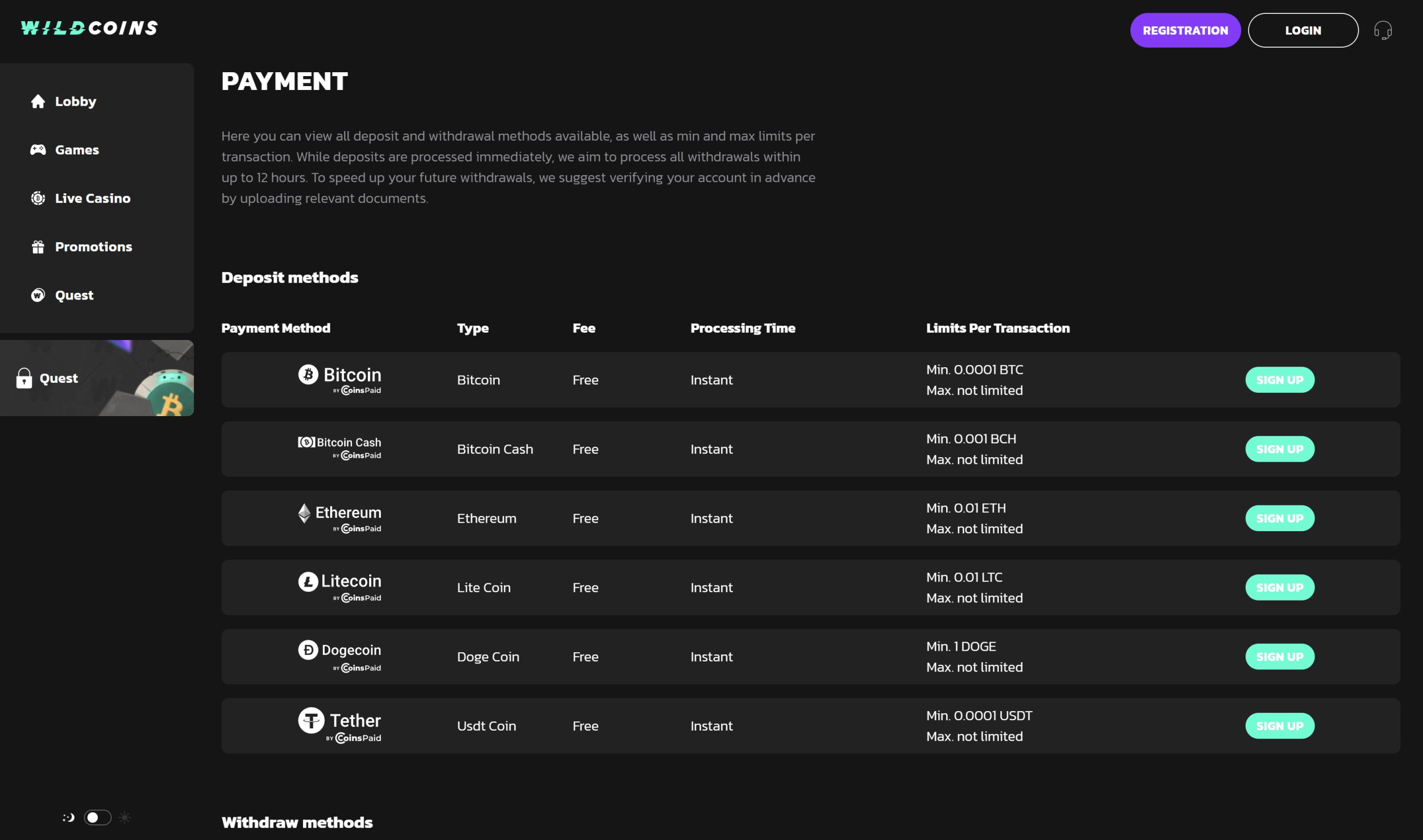Open the Quest promo banner image

[97, 378]
